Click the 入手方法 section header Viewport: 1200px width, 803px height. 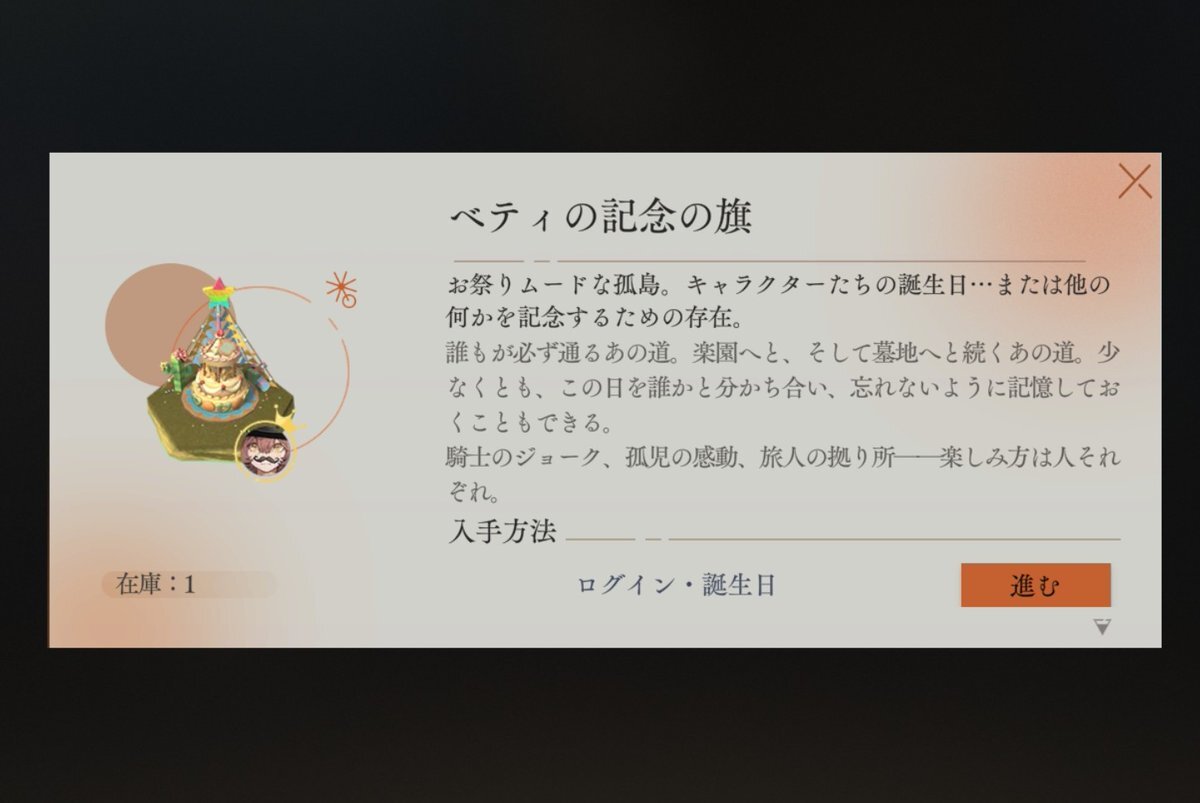[501, 530]
